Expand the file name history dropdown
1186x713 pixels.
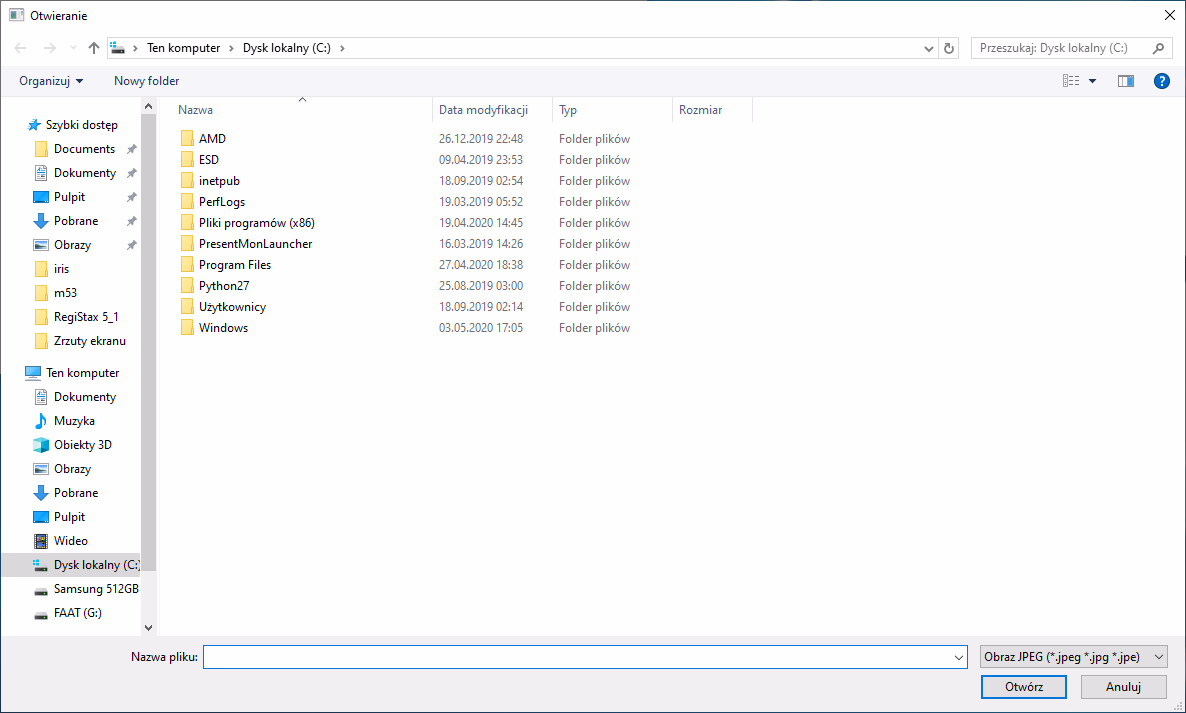(x=959, y=657)
